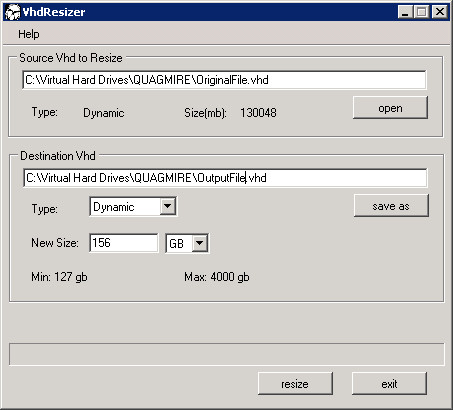
Task: Click the resize button
Action: [x=295, y=384]
